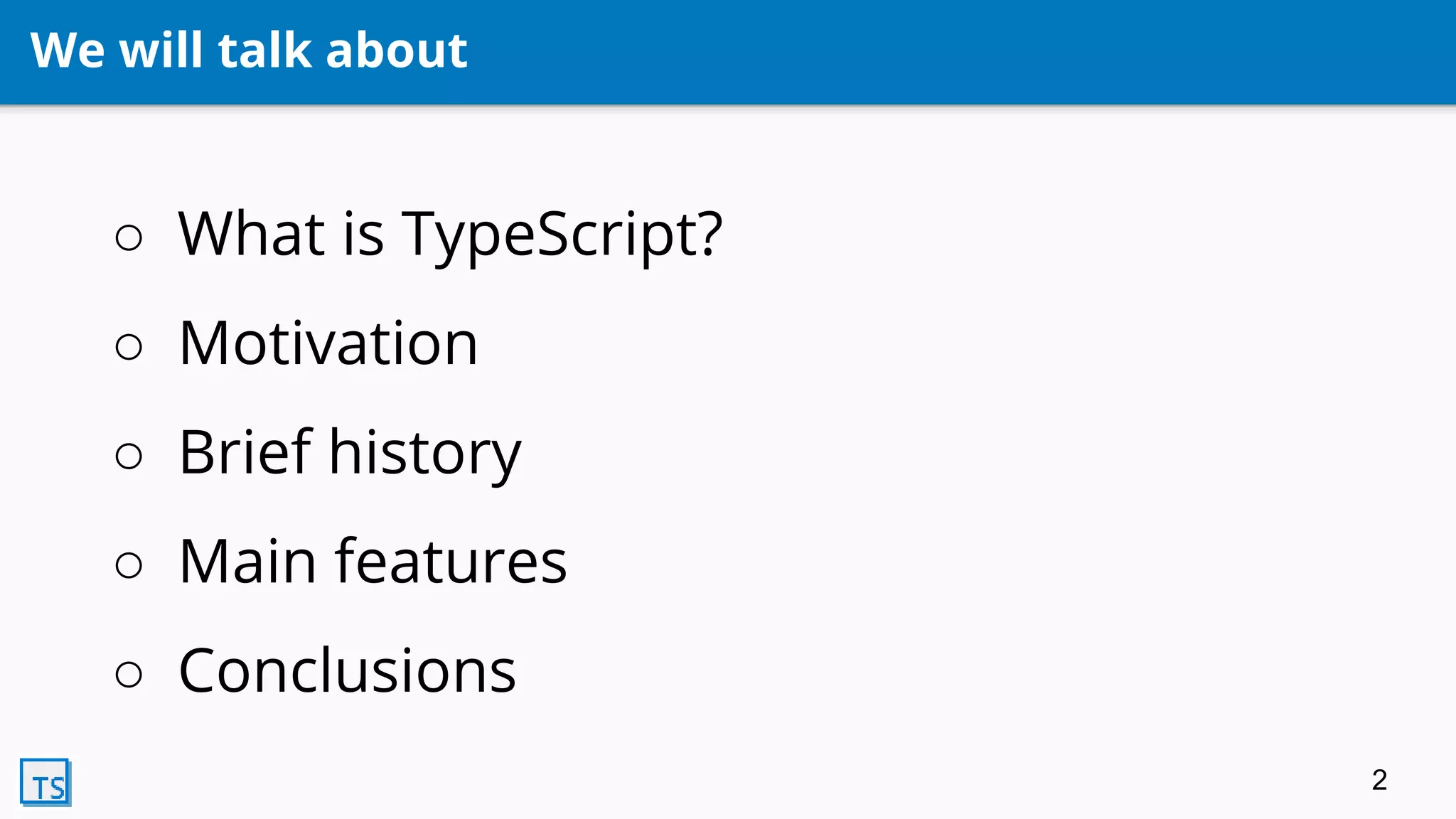Click the bullet circle before What is TypeScript
This screenshot has width=1456, height=819.
point(129,237)
